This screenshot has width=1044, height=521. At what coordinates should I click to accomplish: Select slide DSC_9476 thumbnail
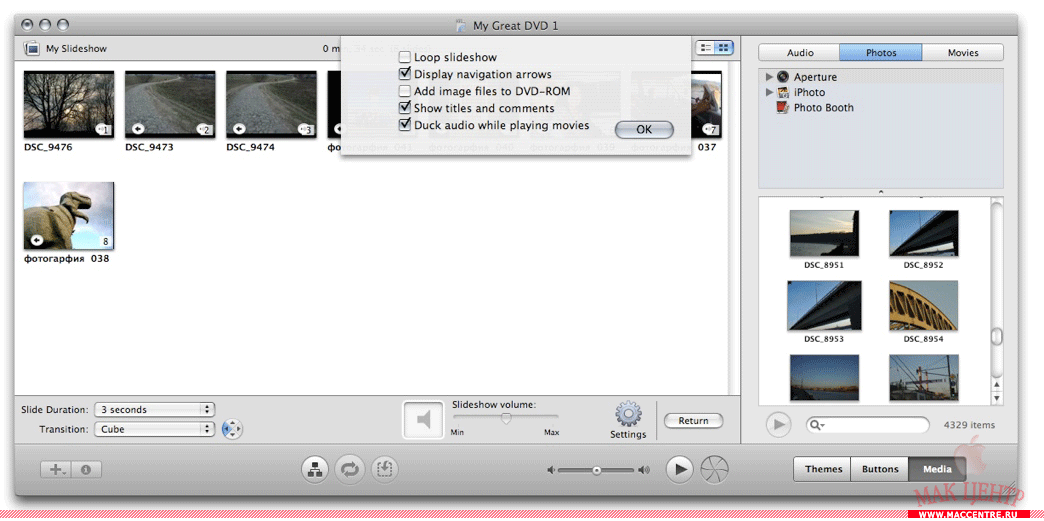click(69, 105)
